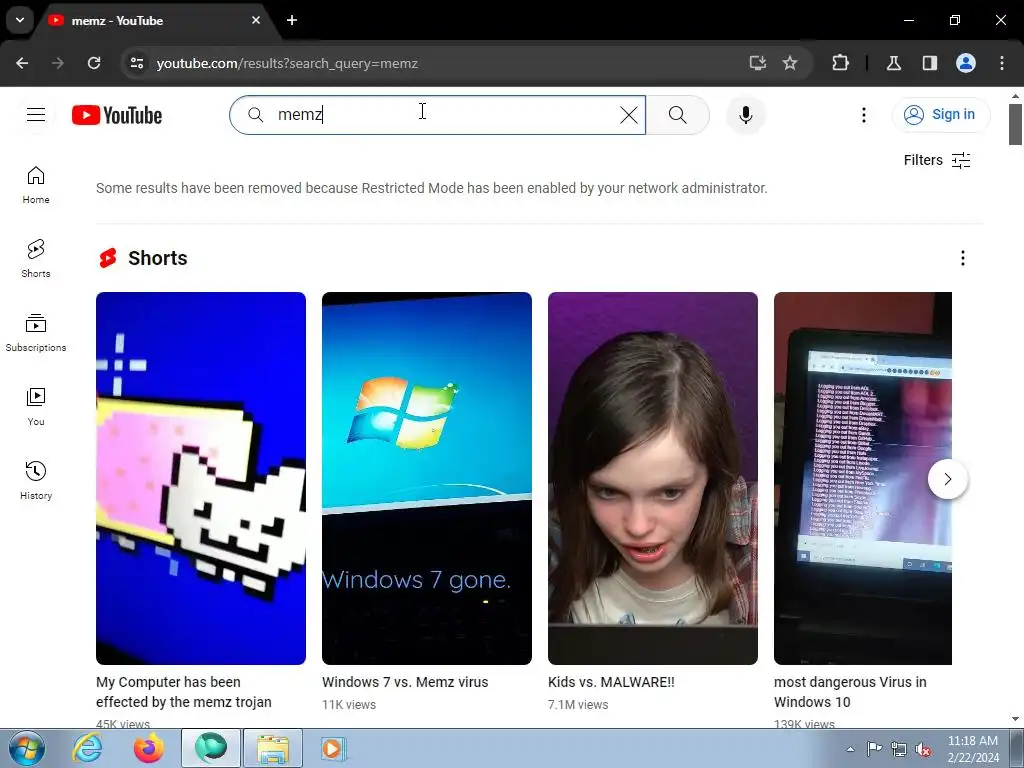Select the memz - YouTube tab
Screen dimensions: 1024x768
point(155,21)
